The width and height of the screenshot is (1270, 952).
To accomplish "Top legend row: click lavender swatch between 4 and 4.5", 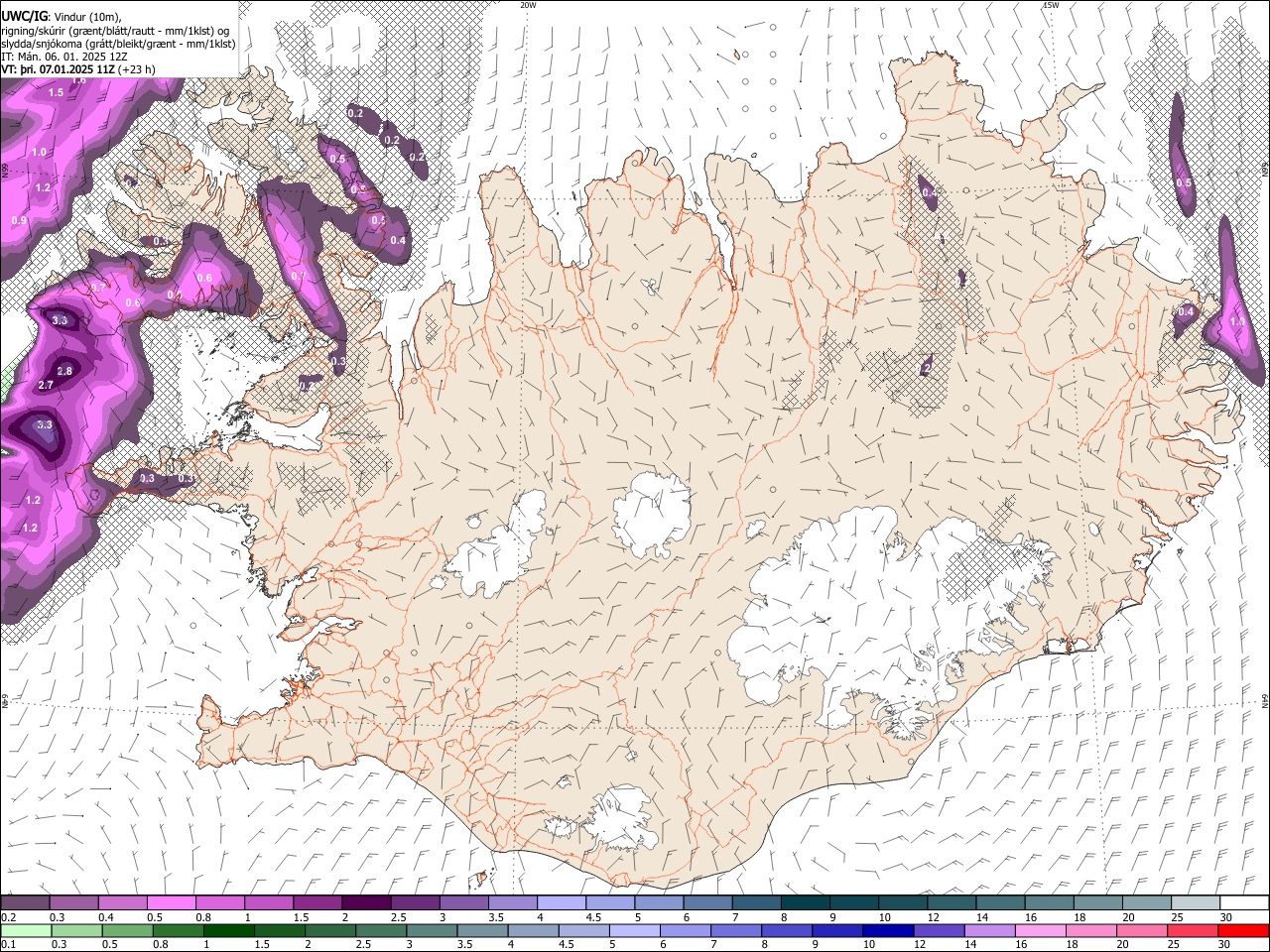I will (x=562, y=902).
